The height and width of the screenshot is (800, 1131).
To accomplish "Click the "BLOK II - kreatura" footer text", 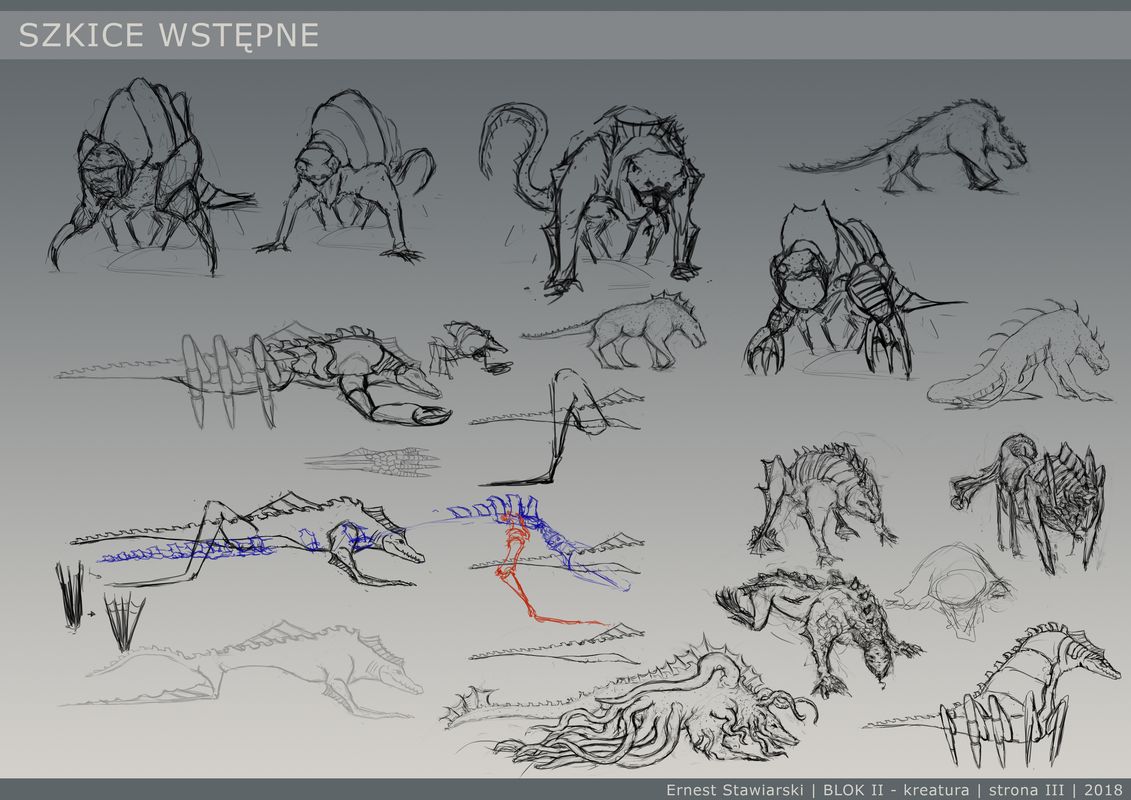I will point(896,790).
